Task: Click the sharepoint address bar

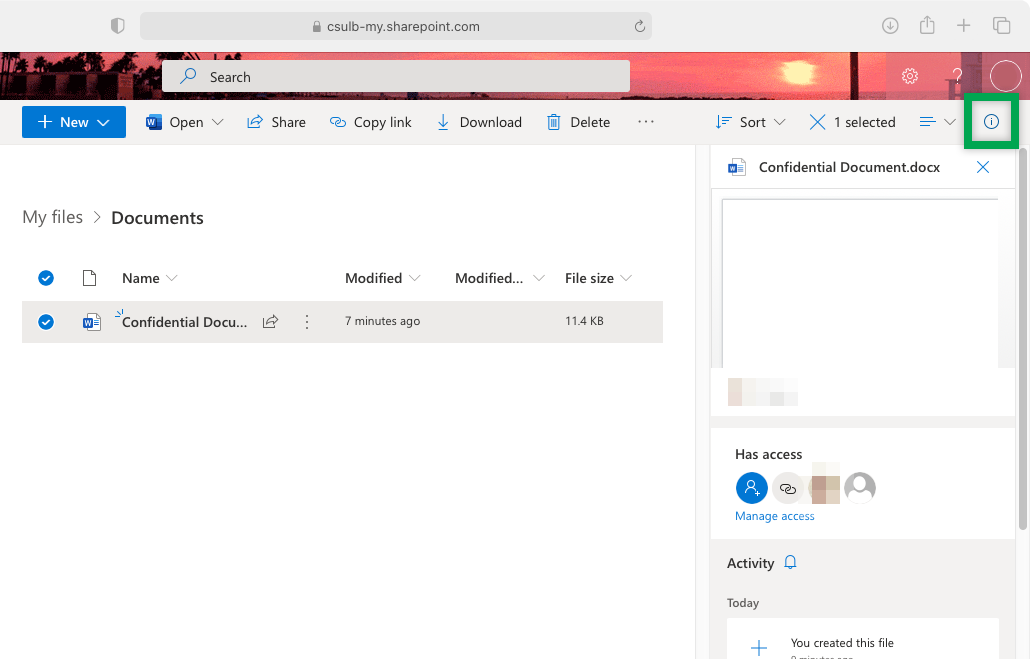Action: pos(395,26)
